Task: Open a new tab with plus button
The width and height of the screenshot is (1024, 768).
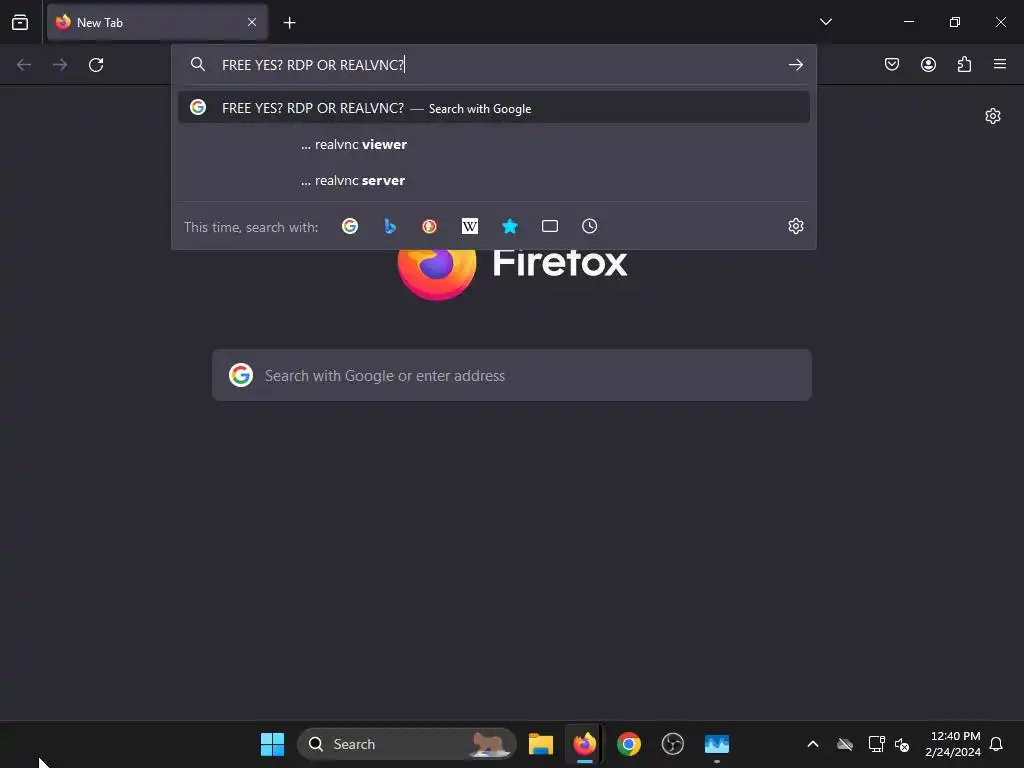Action: (289, 23)
